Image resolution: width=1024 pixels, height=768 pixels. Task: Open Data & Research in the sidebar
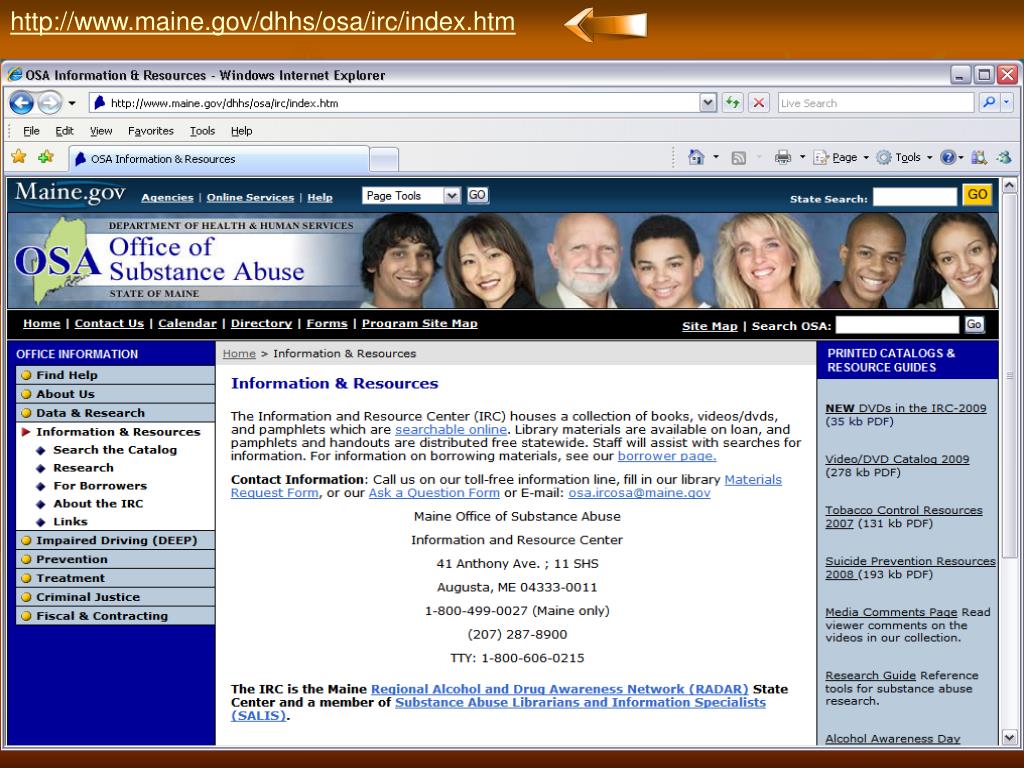tap(116, 413)
